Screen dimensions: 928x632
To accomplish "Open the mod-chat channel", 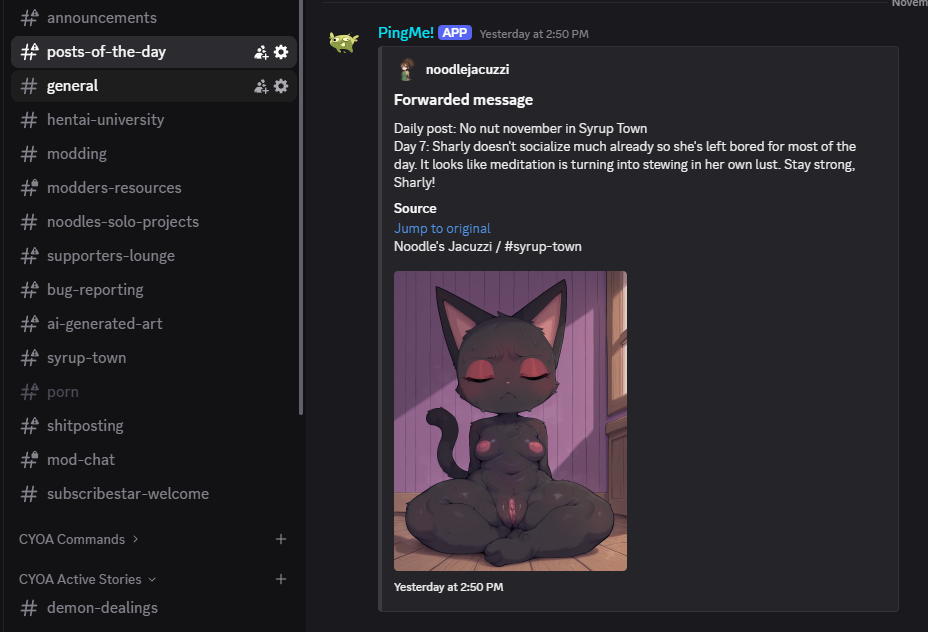I will pyautogui.click(x=80, y=460).
